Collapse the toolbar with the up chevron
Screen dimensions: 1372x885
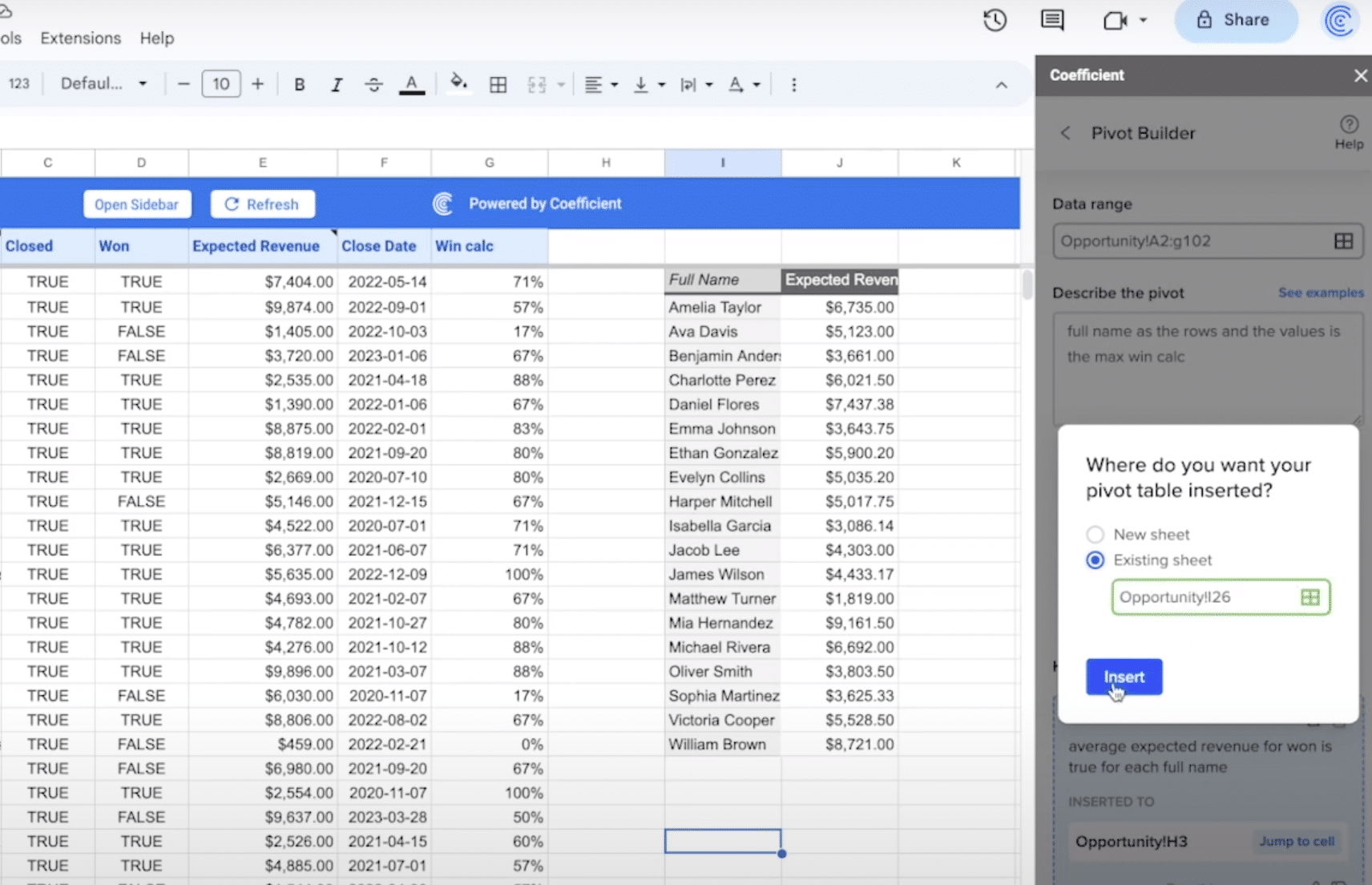tap(1001, 85)
